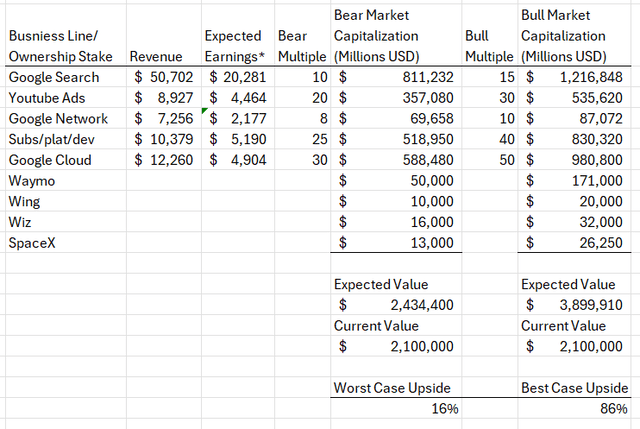Select the bear Expected Value cell 2,434,400
The width and height of the screenshot is (640, 429).
coord(396,305)
